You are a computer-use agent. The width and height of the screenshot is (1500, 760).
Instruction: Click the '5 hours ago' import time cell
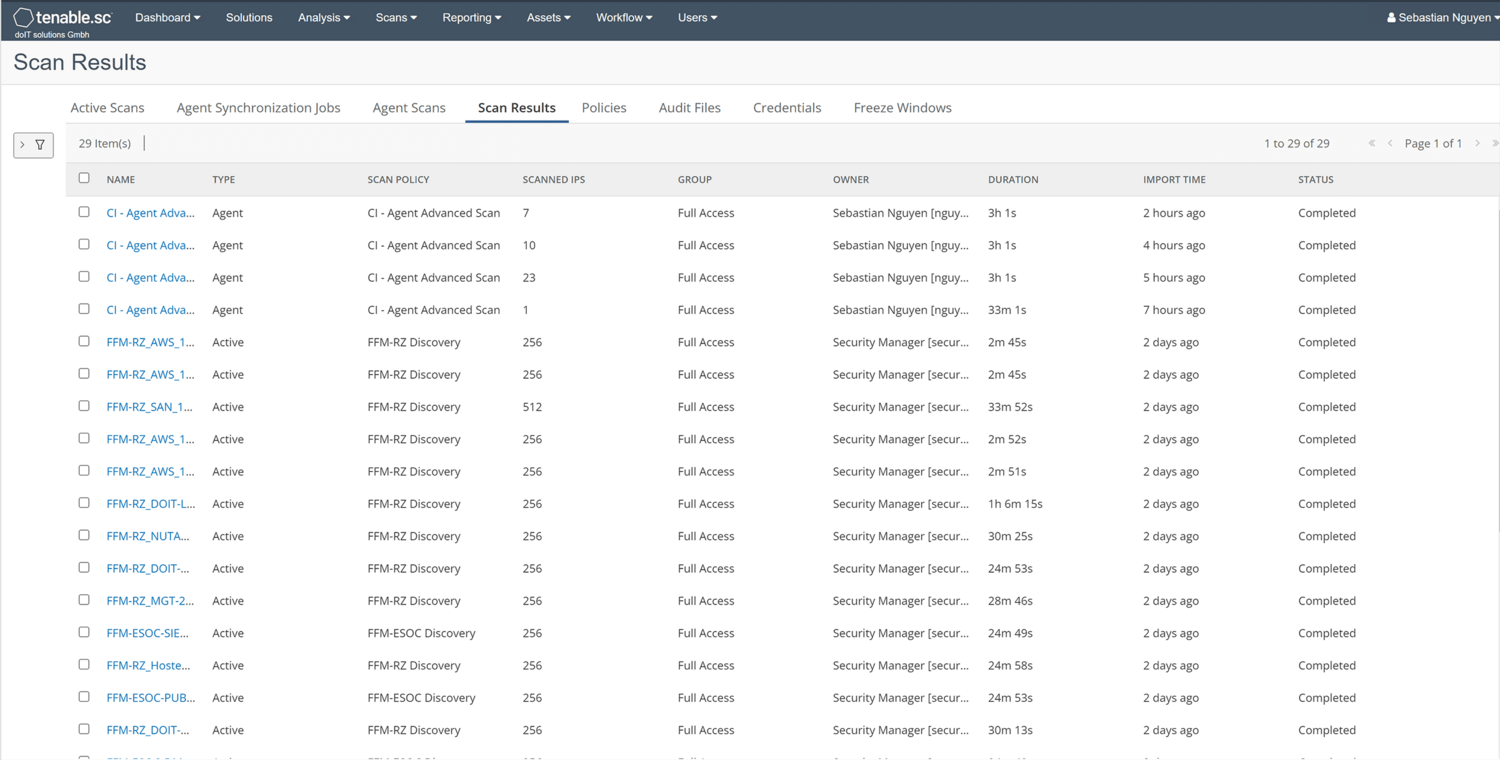[x=1174, y=278]
